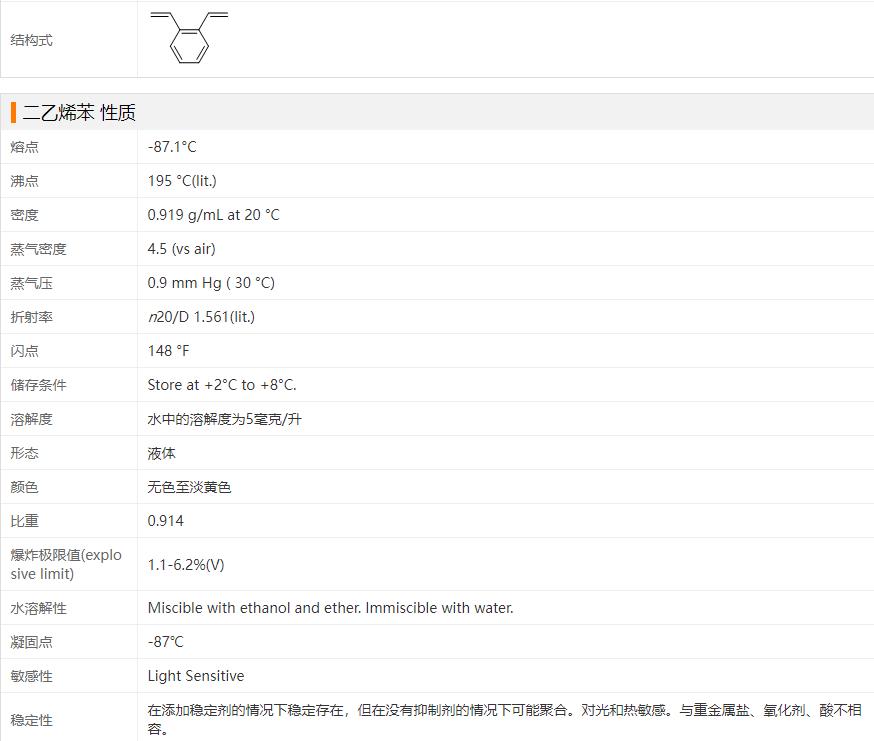Click the orange bar beside the section heading

pos(13,113)
